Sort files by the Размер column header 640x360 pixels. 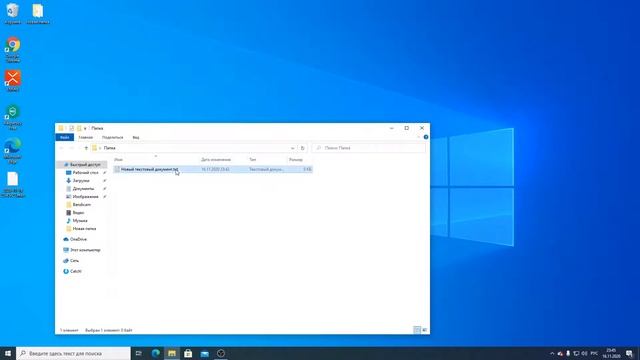(296, 160)
